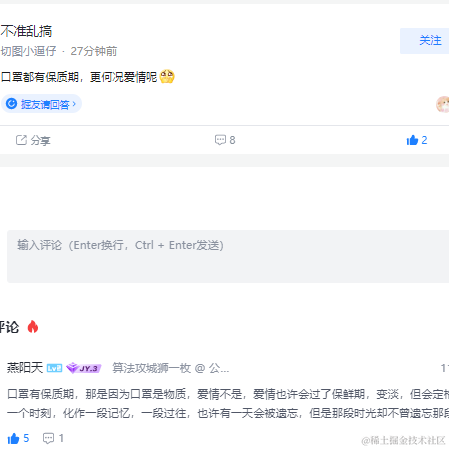Like 燕阳天's comment with the thumbs-up icon
This screenshot has height=449, width=449.
tap(13, 438)
